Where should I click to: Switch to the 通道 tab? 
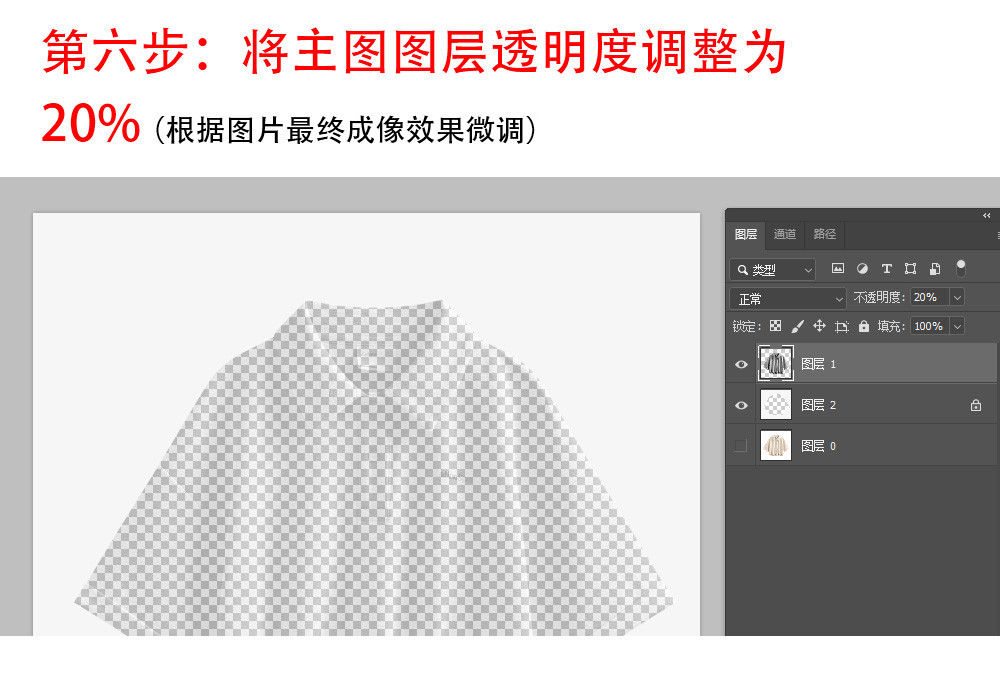785,234
